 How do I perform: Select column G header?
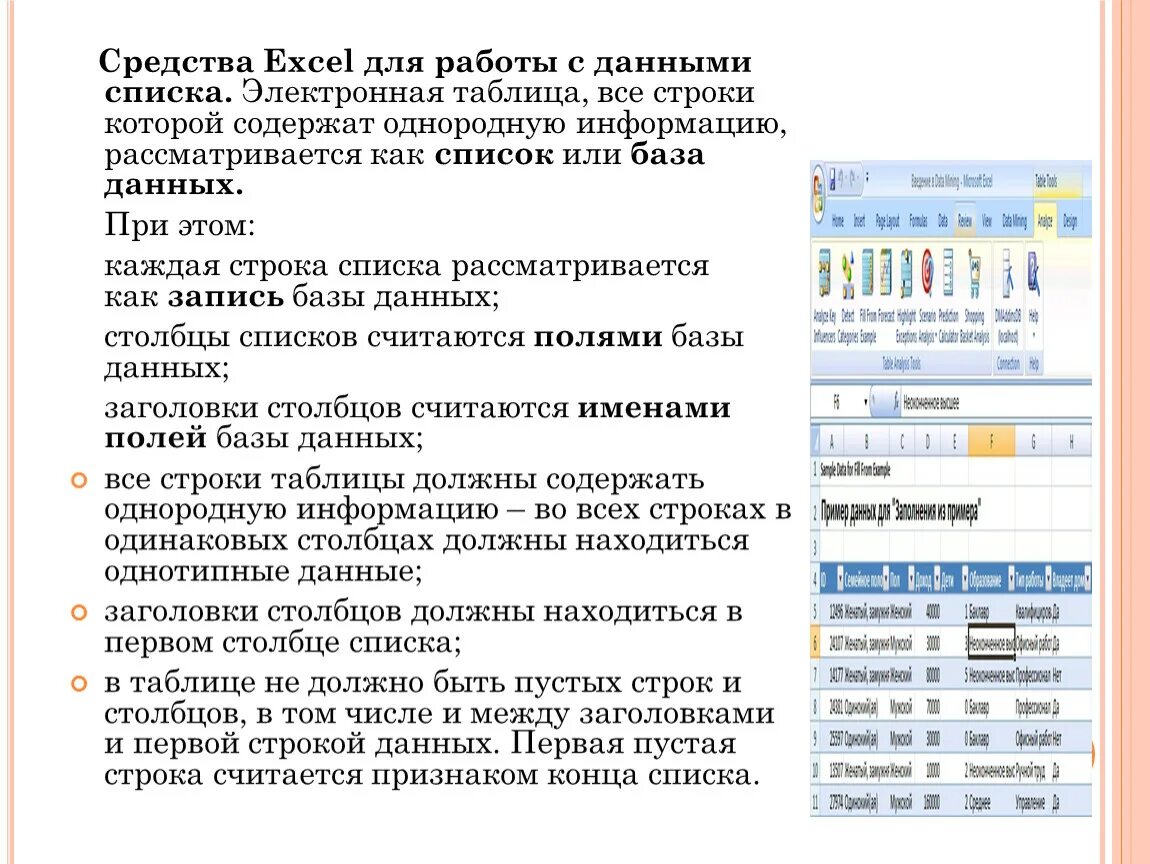(1033, 442)
